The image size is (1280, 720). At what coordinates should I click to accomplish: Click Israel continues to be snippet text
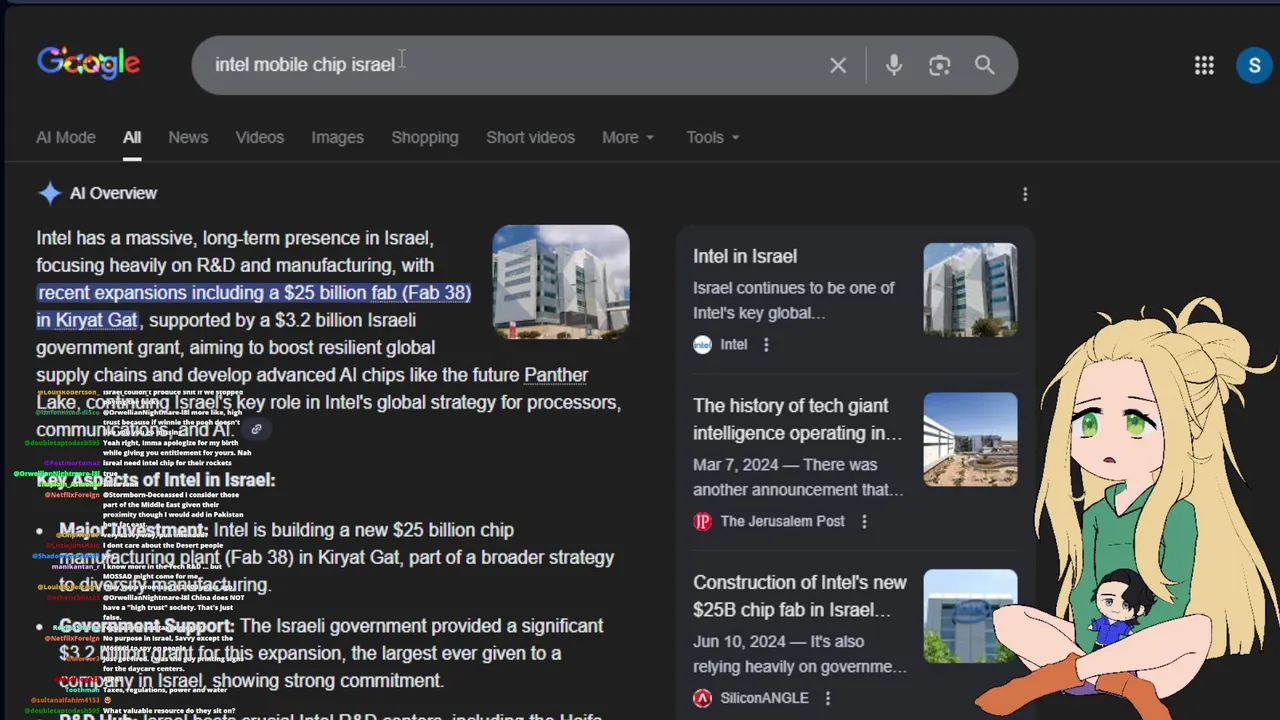pos(794,300)
